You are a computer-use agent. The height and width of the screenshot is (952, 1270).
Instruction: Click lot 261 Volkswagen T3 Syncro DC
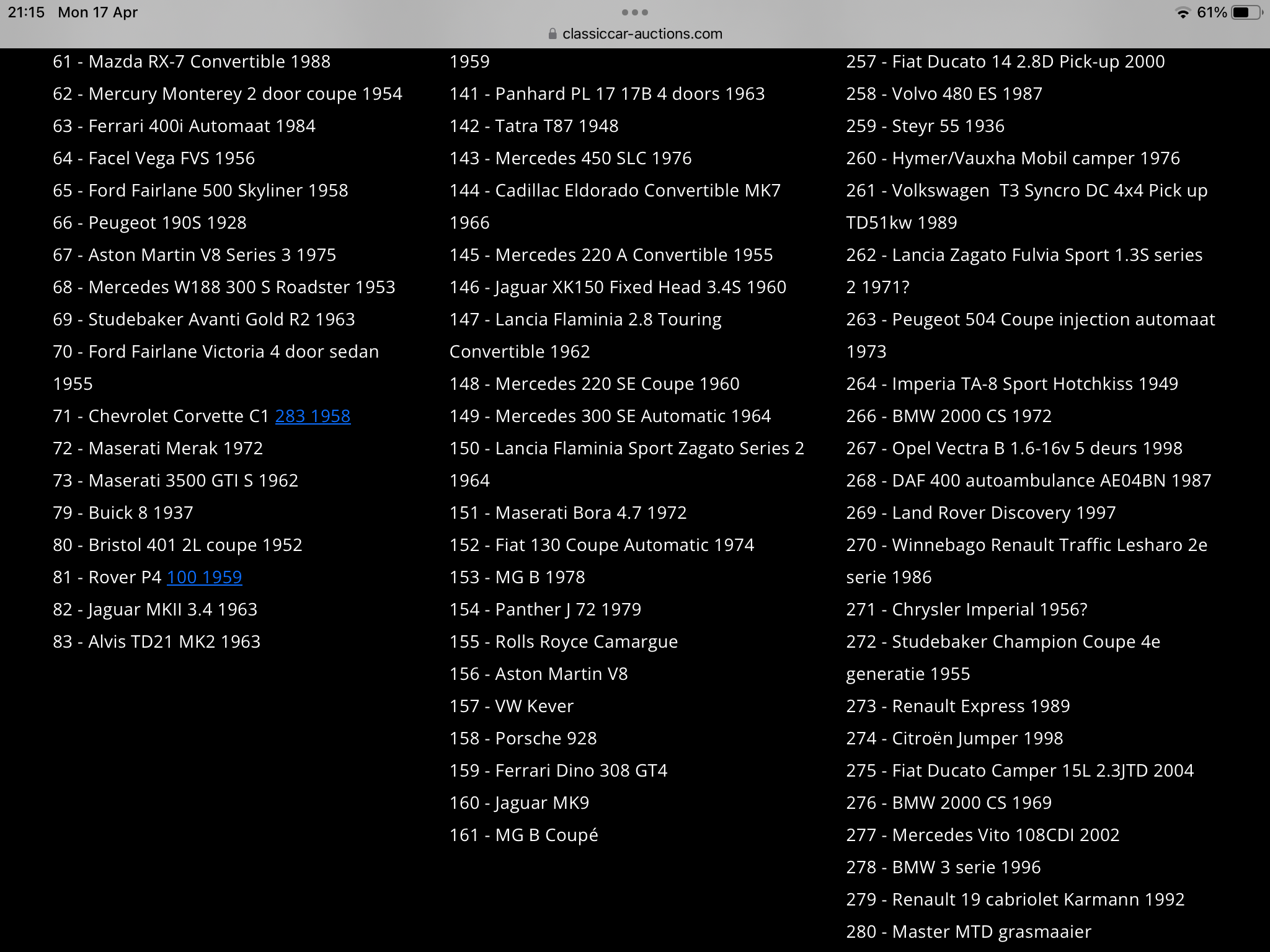pos(1027,206)
